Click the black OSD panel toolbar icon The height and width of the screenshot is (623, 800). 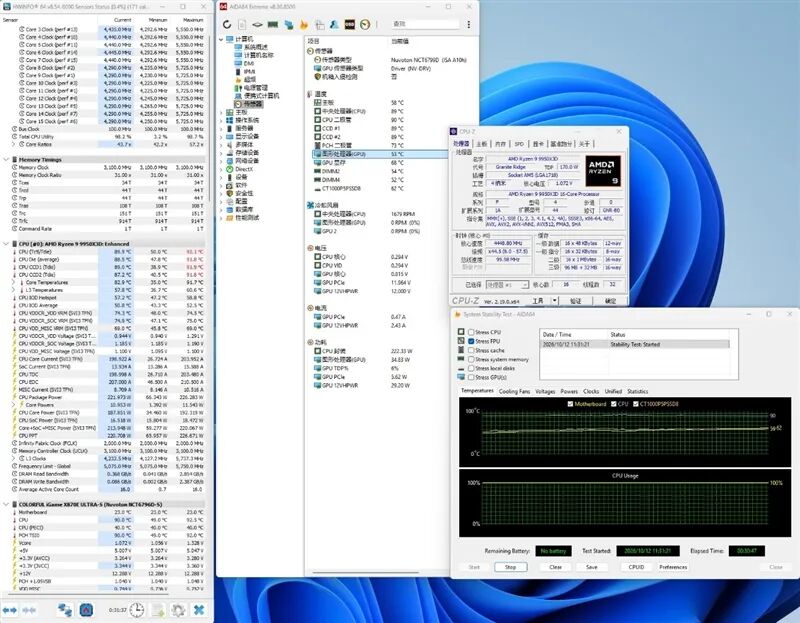(349, 24)
